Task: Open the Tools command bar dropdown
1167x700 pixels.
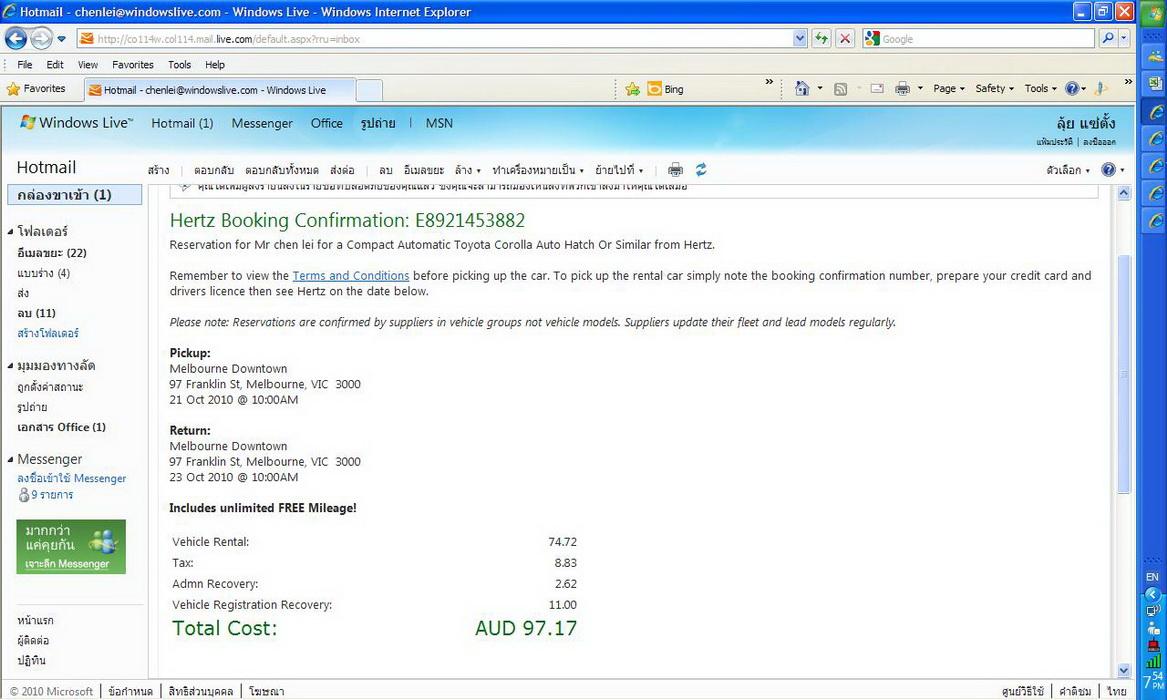Action: point(1040,89)
